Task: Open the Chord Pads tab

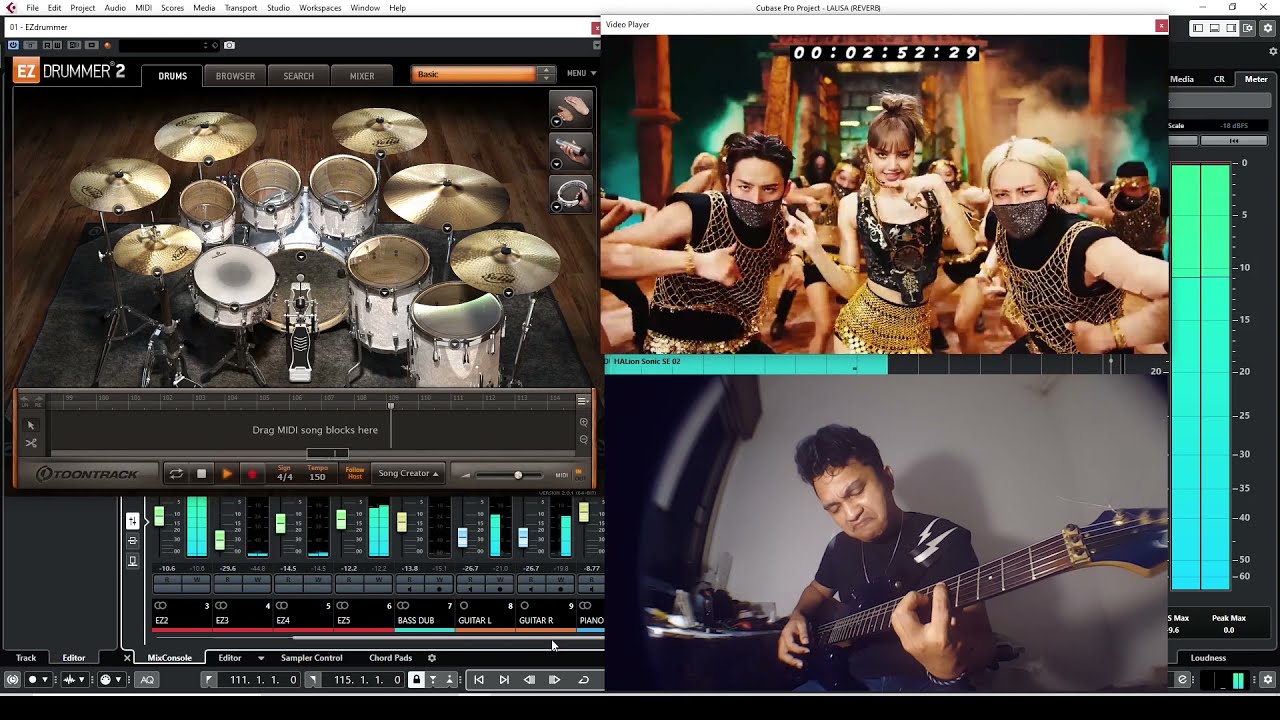Action: [390, 658]
